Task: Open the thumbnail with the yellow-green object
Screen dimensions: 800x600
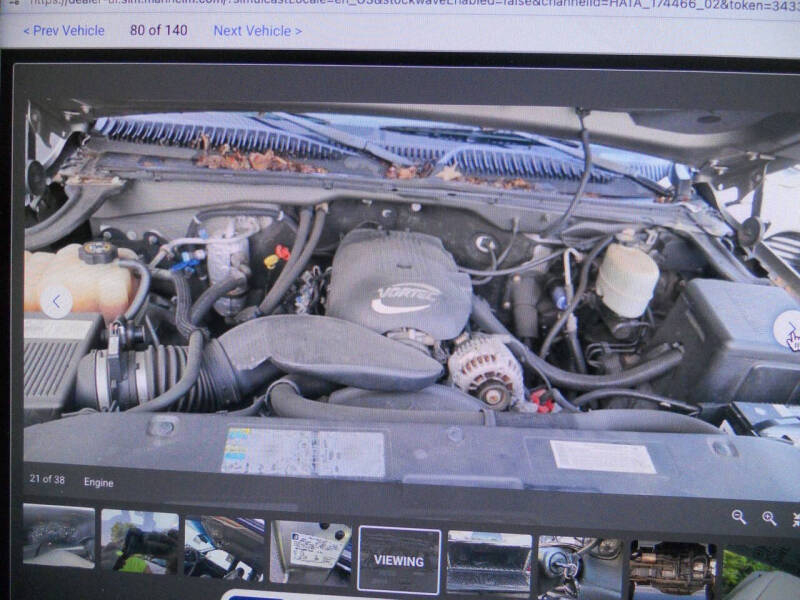Action: tap(140, 541)
